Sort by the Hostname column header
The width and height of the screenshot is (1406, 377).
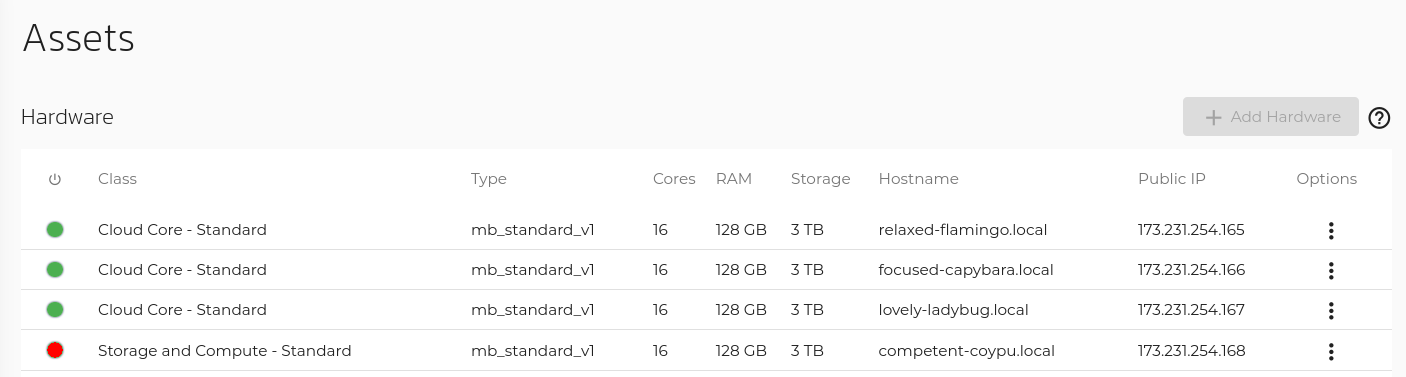point(918,179)
